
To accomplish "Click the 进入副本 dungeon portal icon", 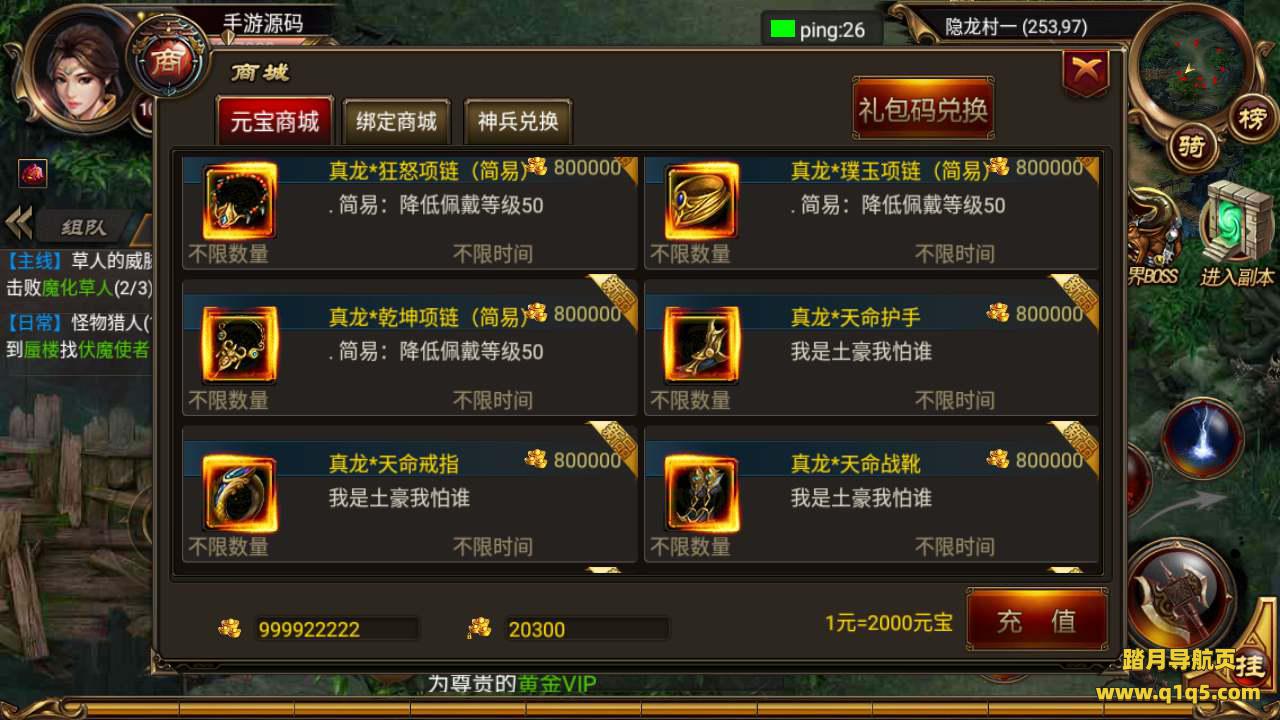I will tap(1237, 235).
